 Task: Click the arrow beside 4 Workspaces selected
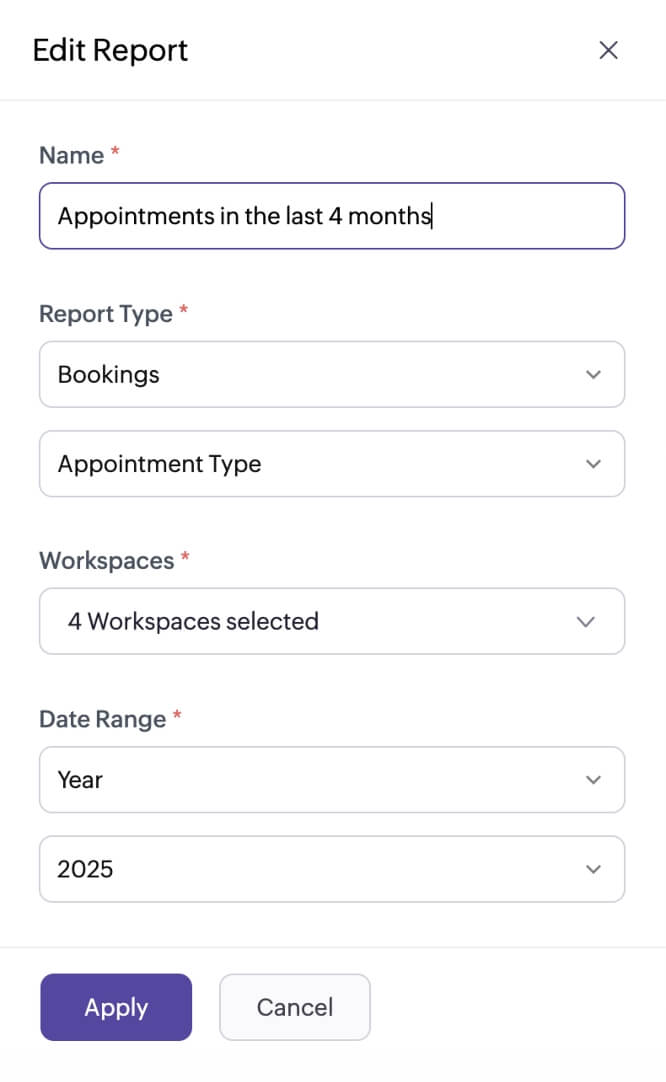coord(586,622)
